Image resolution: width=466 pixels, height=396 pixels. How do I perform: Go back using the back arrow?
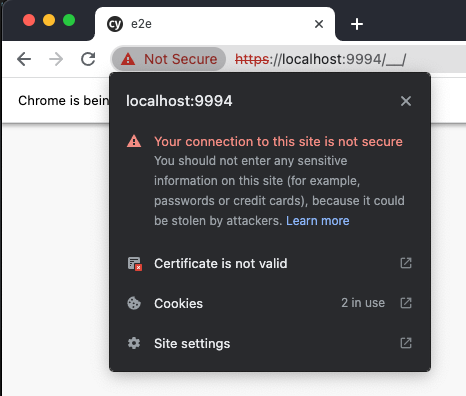(24, 59)
